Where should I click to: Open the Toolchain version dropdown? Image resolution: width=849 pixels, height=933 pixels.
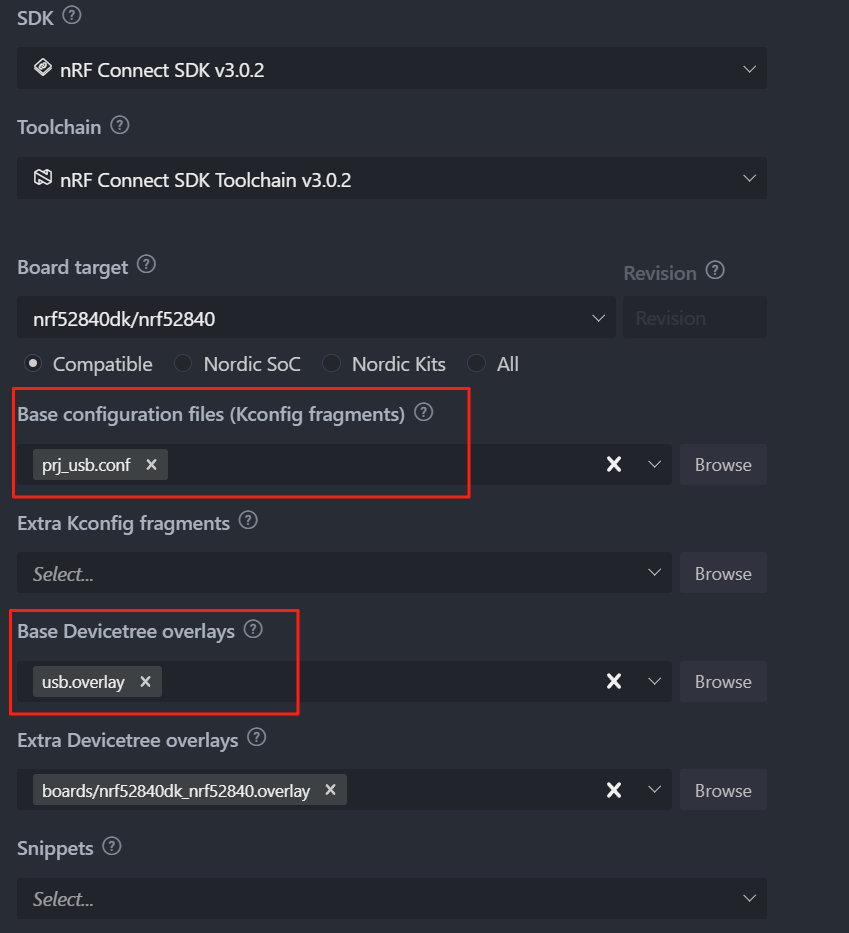(x=392, y=179)
